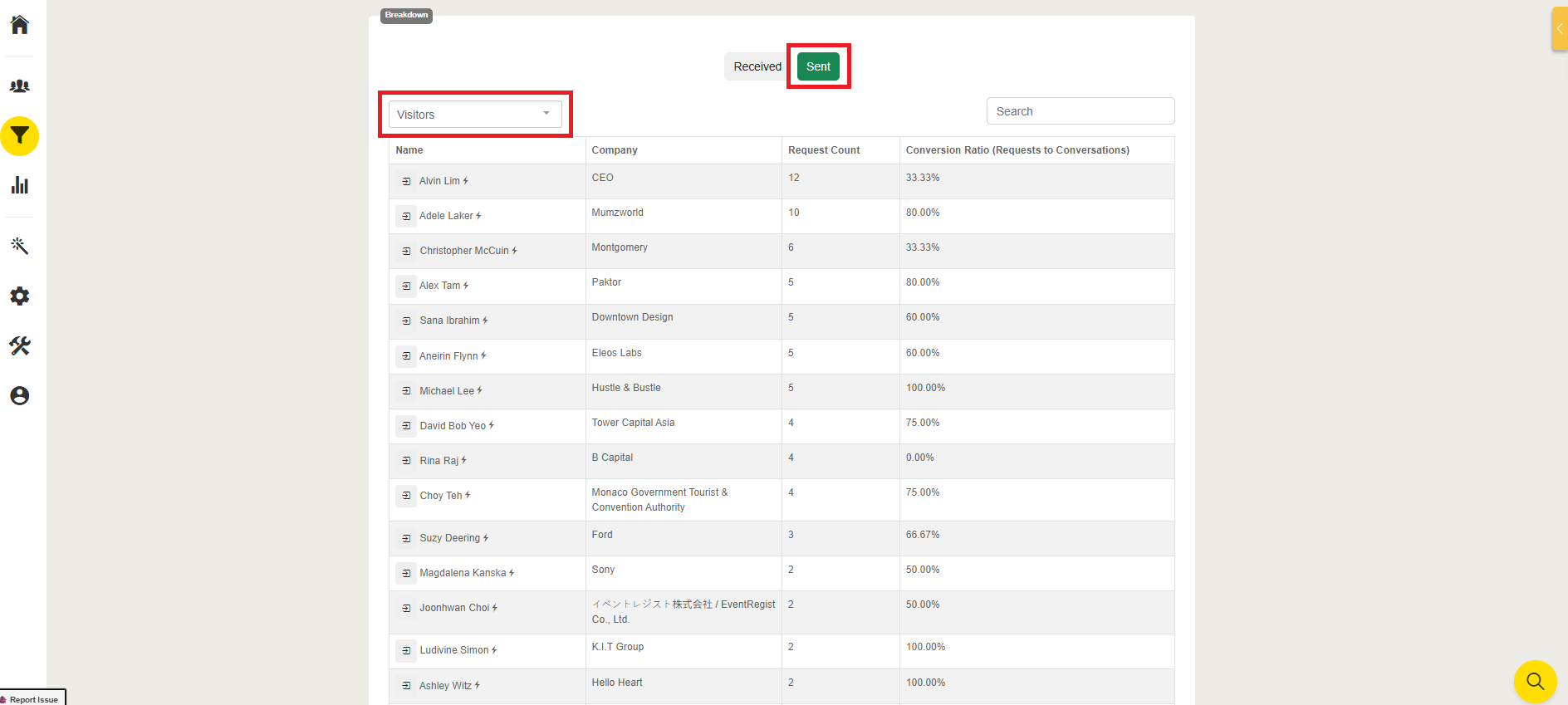The height and width of the screenshot is (705, 1568).
Task: Open profile icon next to Alex Tam
Action: click(406, 286)
